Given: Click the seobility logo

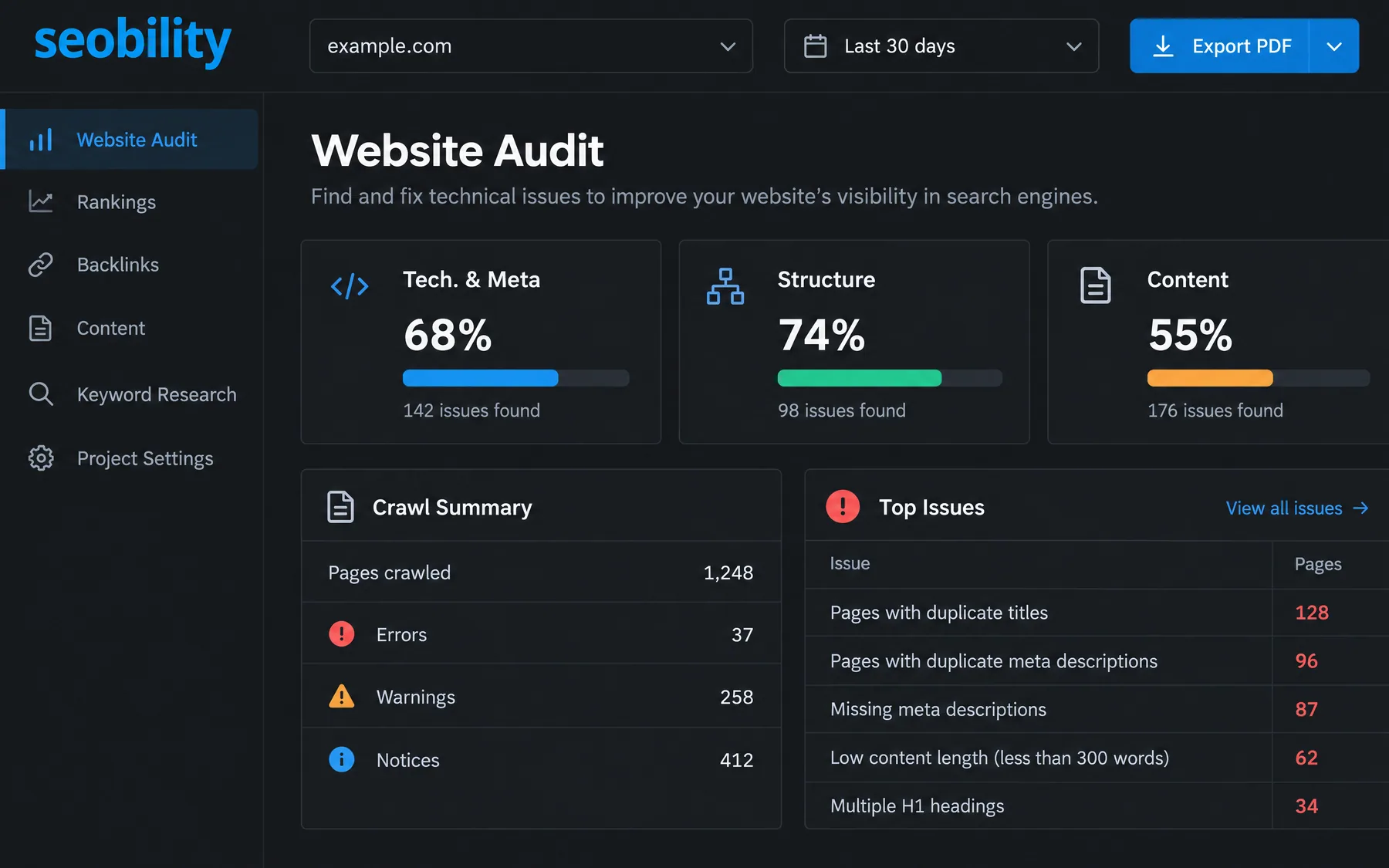Looking at the screenshot, I should click(x=133, y=42).
